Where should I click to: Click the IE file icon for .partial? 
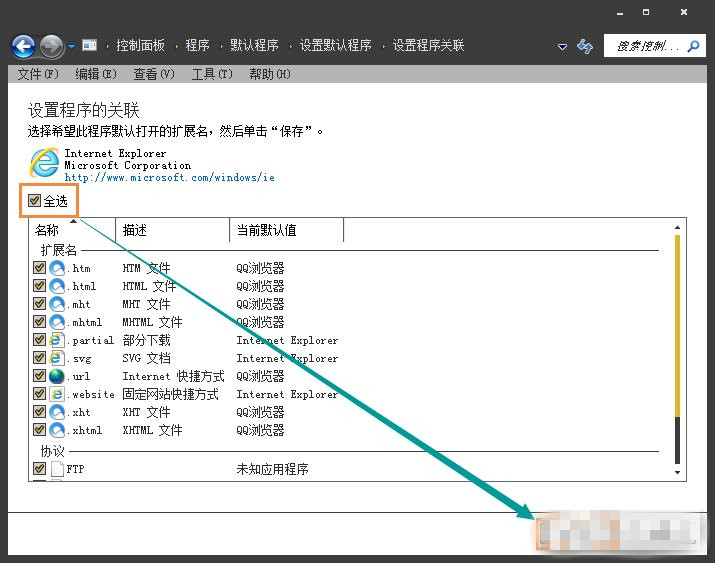tap(57, 340)
